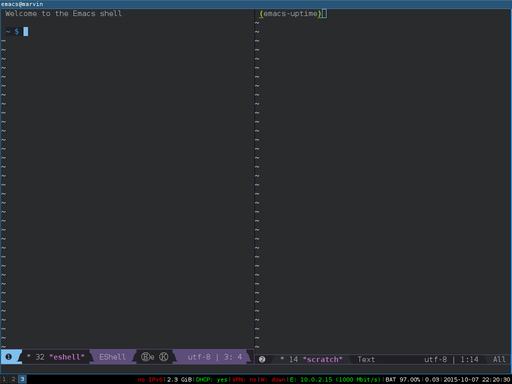512x384 pixels.
Task: Click the All buffer position indicator
Action: point(499,359)
